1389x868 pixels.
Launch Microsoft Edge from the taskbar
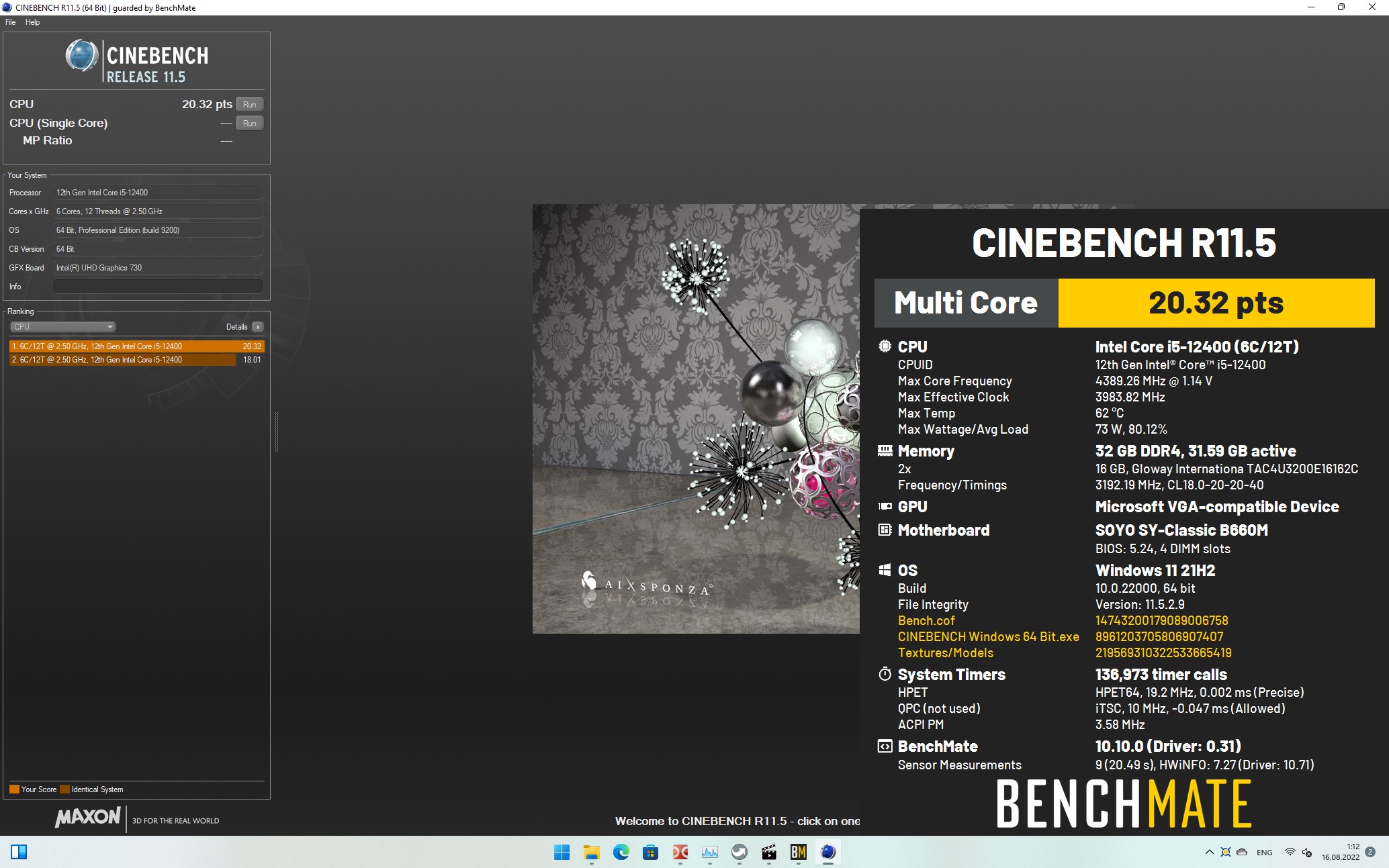pos(621,852)
